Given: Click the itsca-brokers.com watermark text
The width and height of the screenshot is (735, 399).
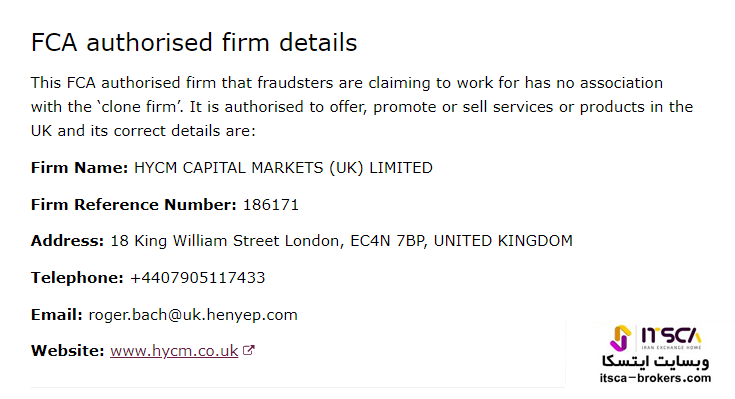Looking at the screenshot, I should click(655, 378).
